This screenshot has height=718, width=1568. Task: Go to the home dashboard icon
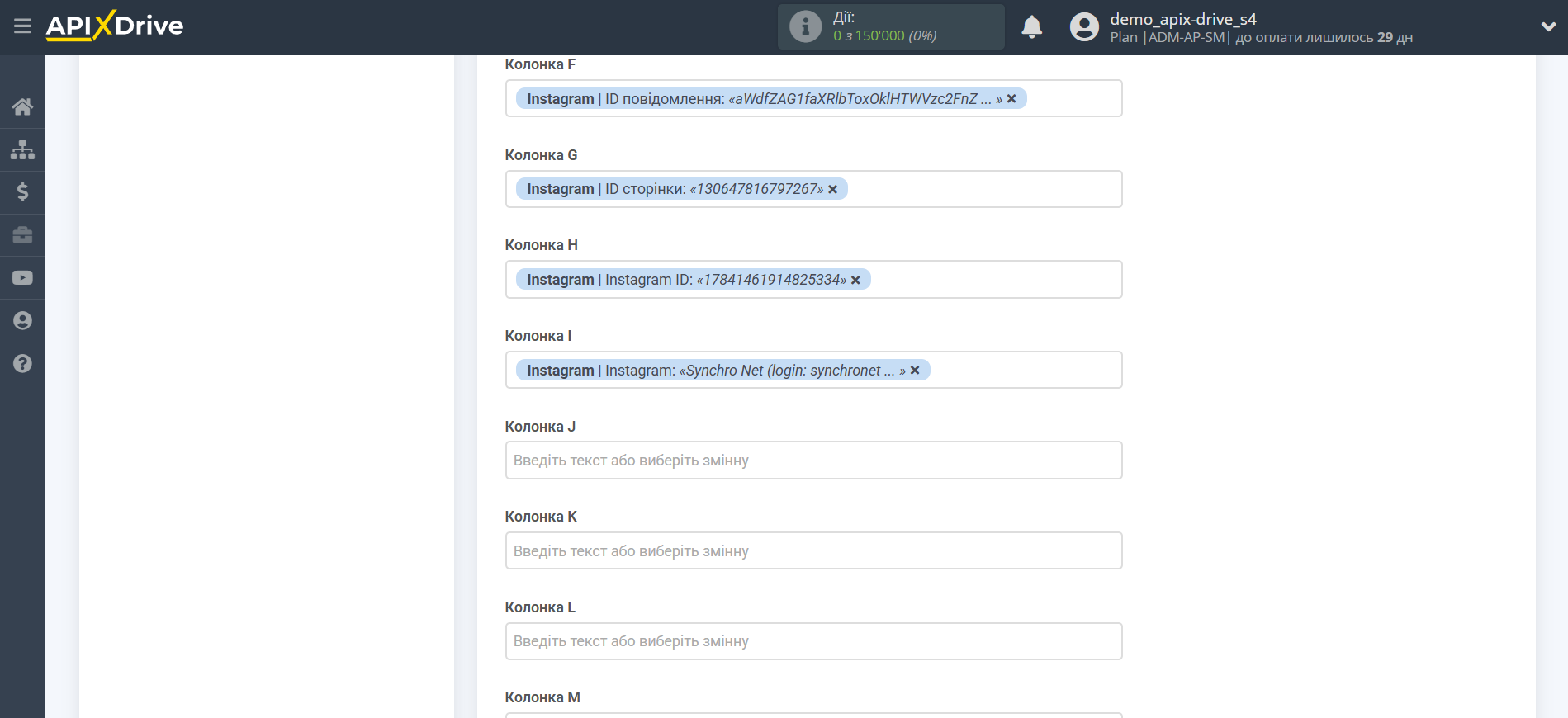tap(22, 106)
